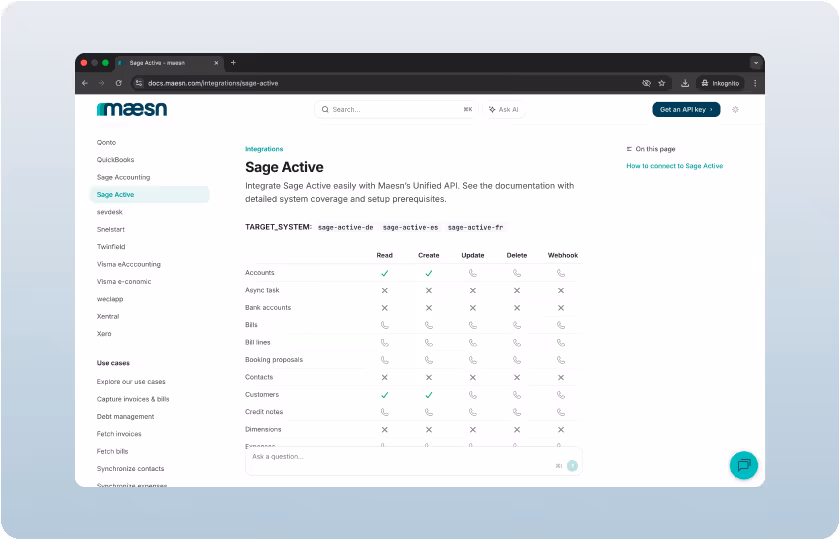Image resolution: width=840 pixels, height=540 pixels.
Task: Click the Customers Create checkmark
Action: click(x=429, y=395)
